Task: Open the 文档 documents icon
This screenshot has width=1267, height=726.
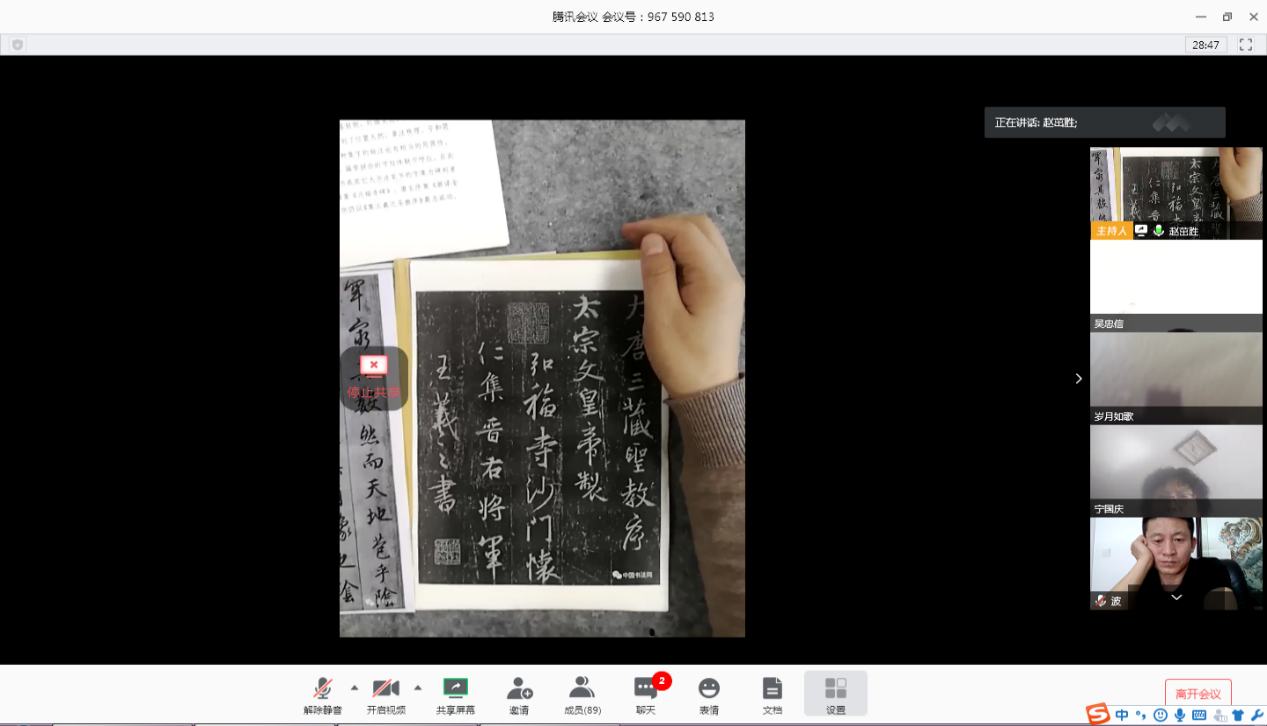Action: tap(772, 694)
